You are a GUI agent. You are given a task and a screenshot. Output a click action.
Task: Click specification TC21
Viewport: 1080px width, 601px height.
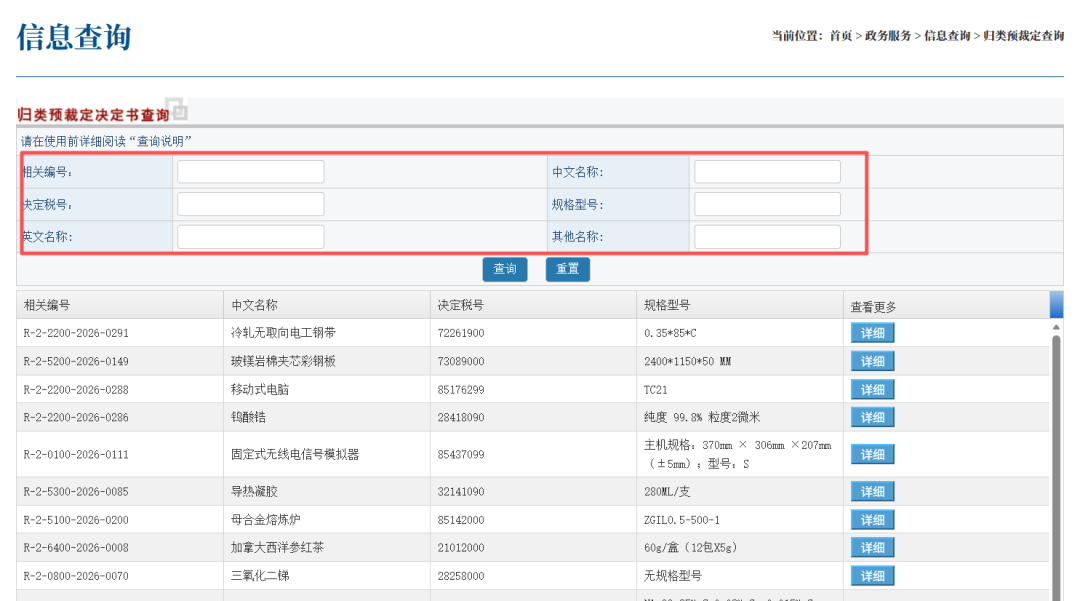point(656,390)
